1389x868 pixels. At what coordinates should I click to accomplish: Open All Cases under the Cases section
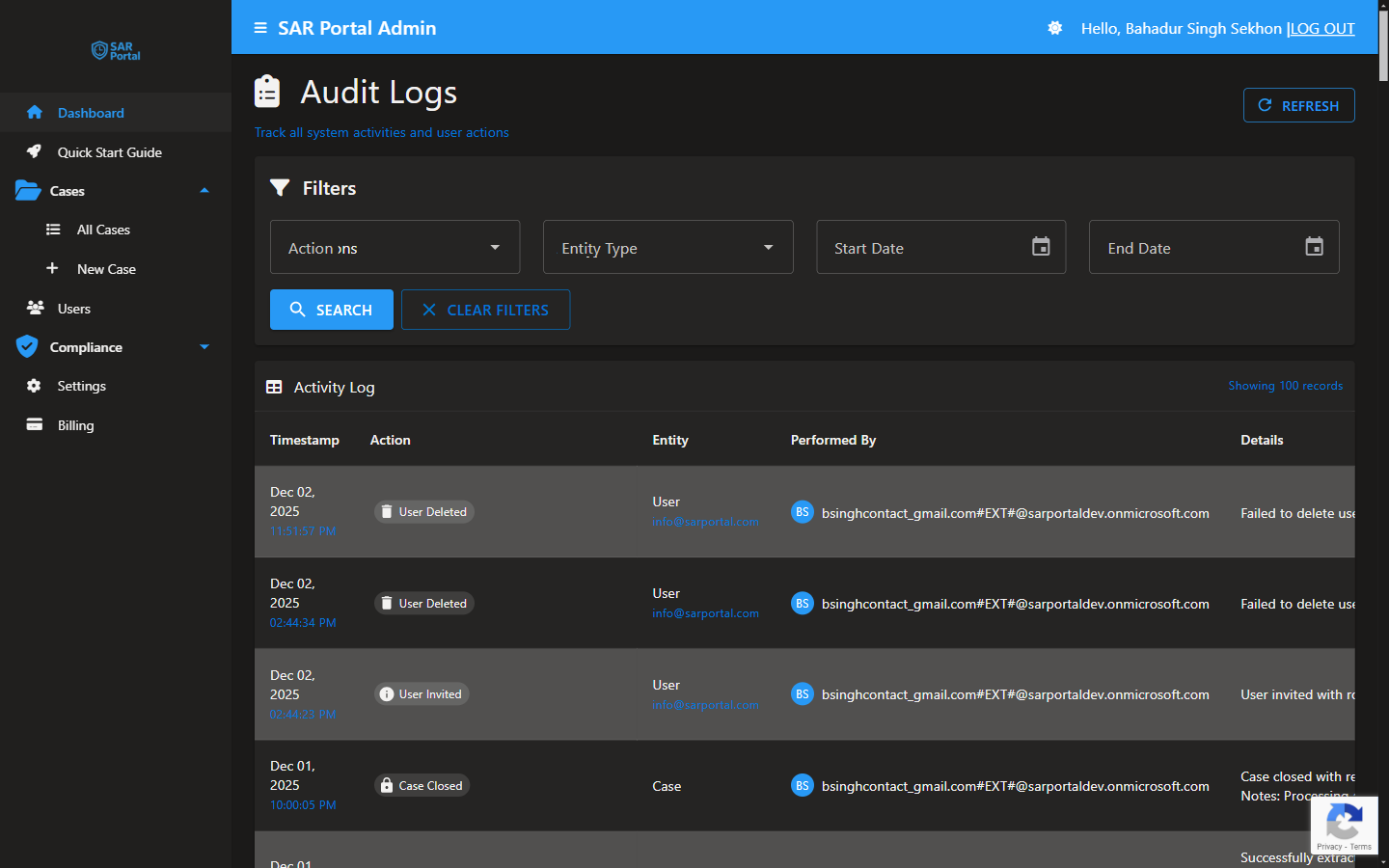click(x=102, y=230)
